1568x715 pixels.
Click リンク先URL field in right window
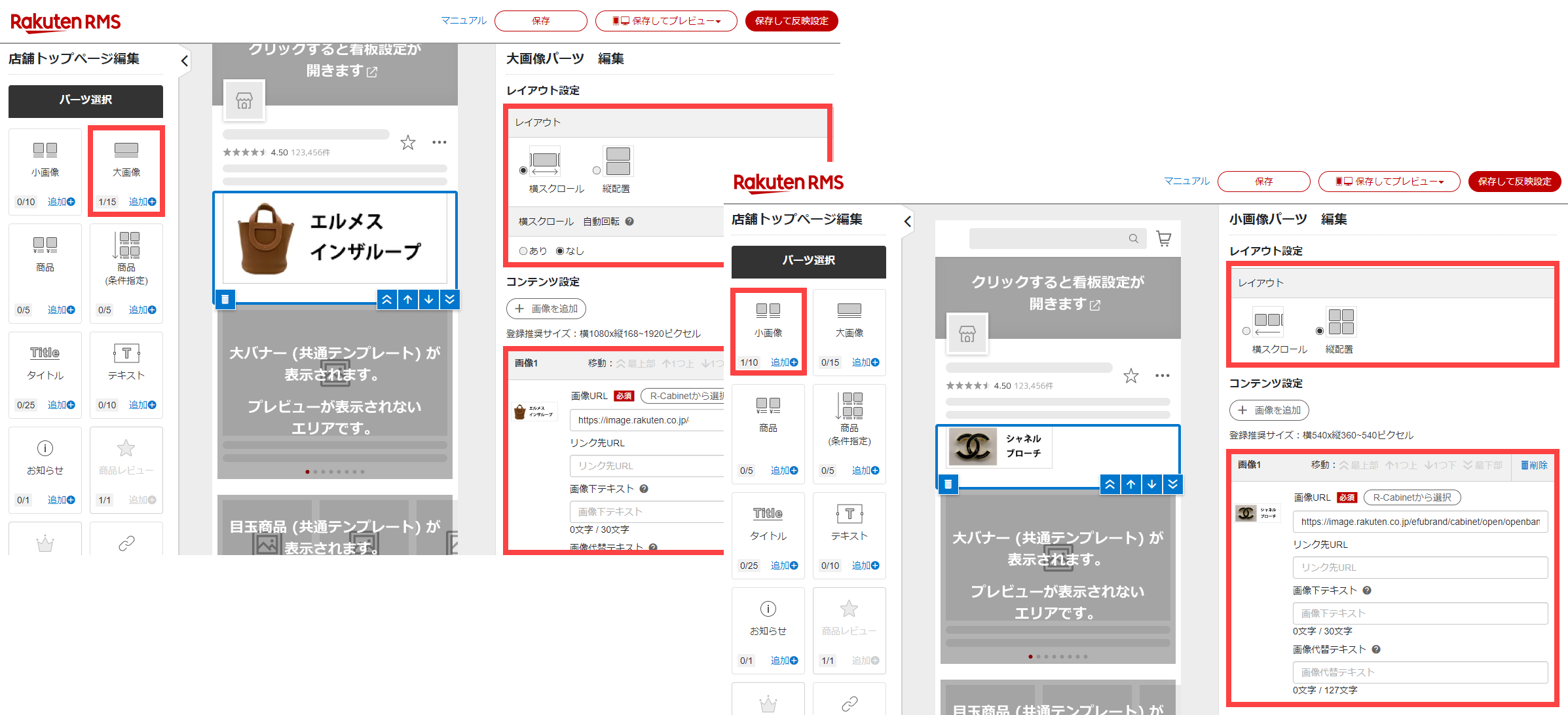pyautogui.click(x=1421, y=568)
